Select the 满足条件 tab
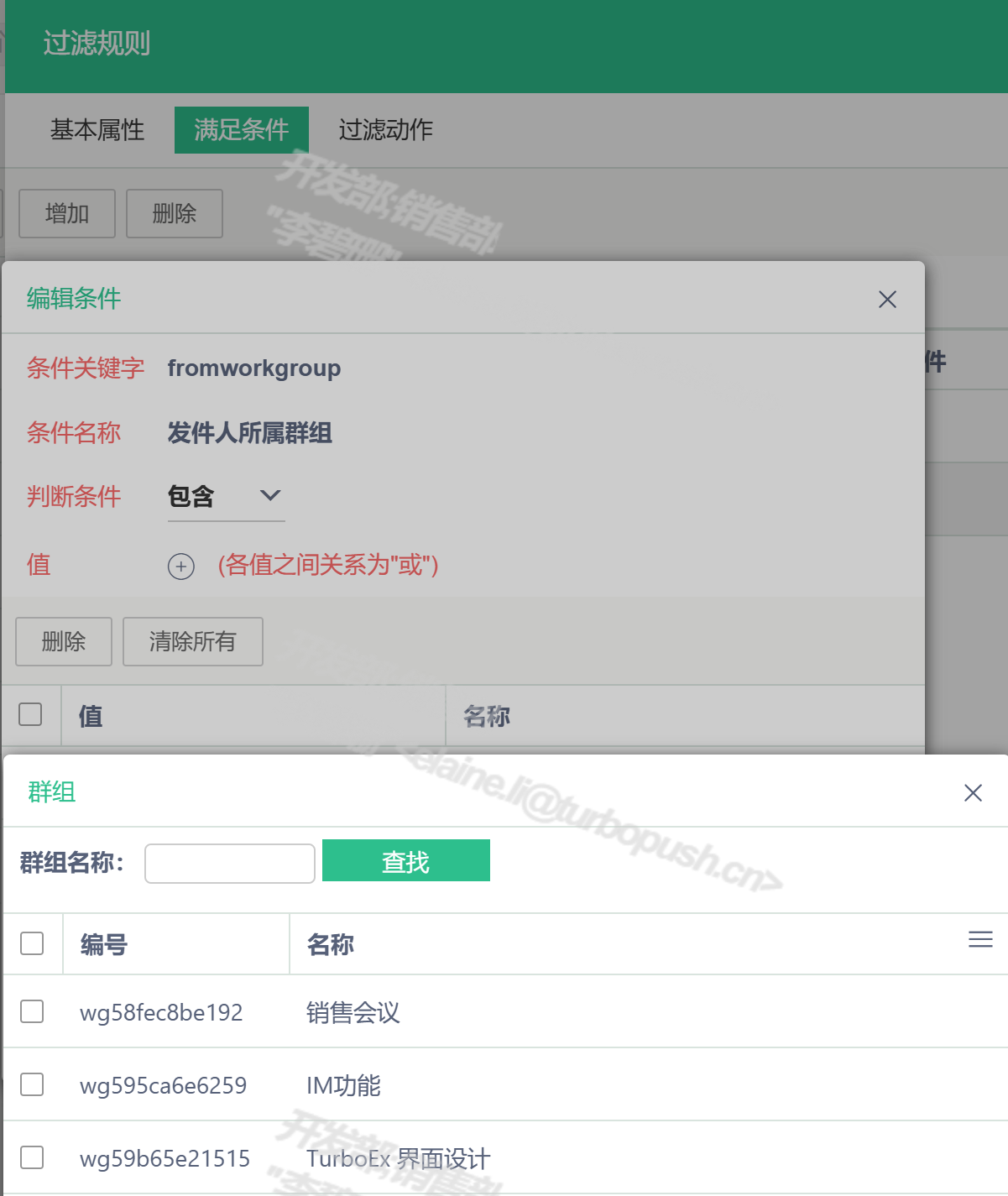The height and width of the screenshot is (1196, 1008). pyautogui.click(x=241, y=130)
